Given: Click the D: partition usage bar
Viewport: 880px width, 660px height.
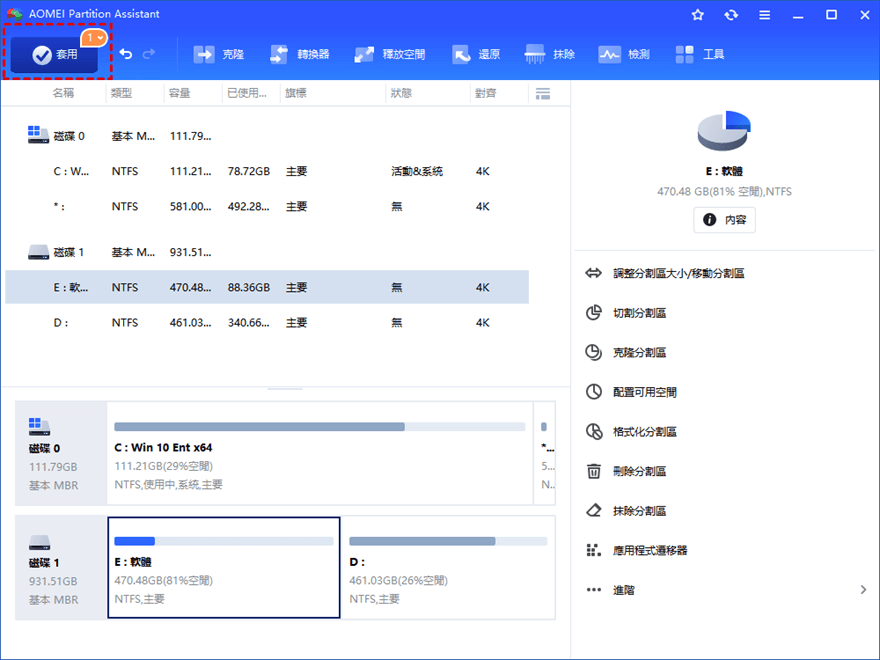Looking at the screenshot, I should (448, 541).
